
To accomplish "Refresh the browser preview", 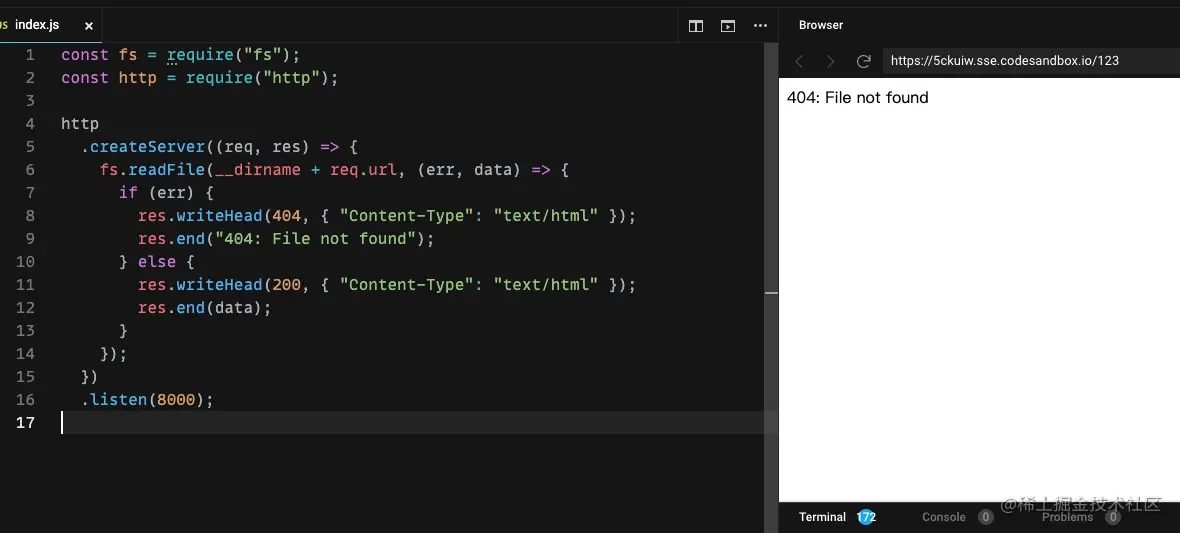I will pos(864,61).
